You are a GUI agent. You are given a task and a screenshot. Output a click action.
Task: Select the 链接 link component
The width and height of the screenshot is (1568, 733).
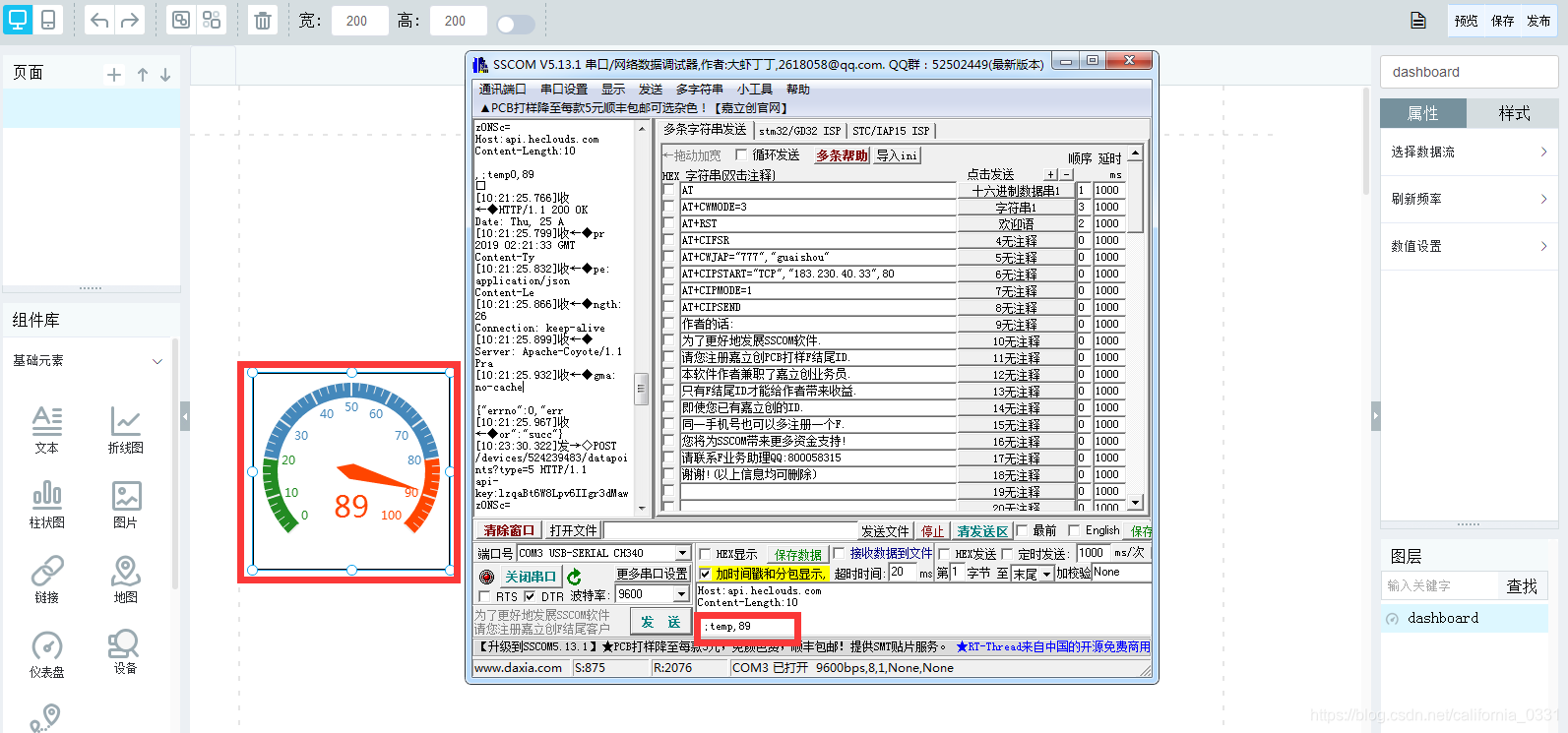(x=47, y=579)
